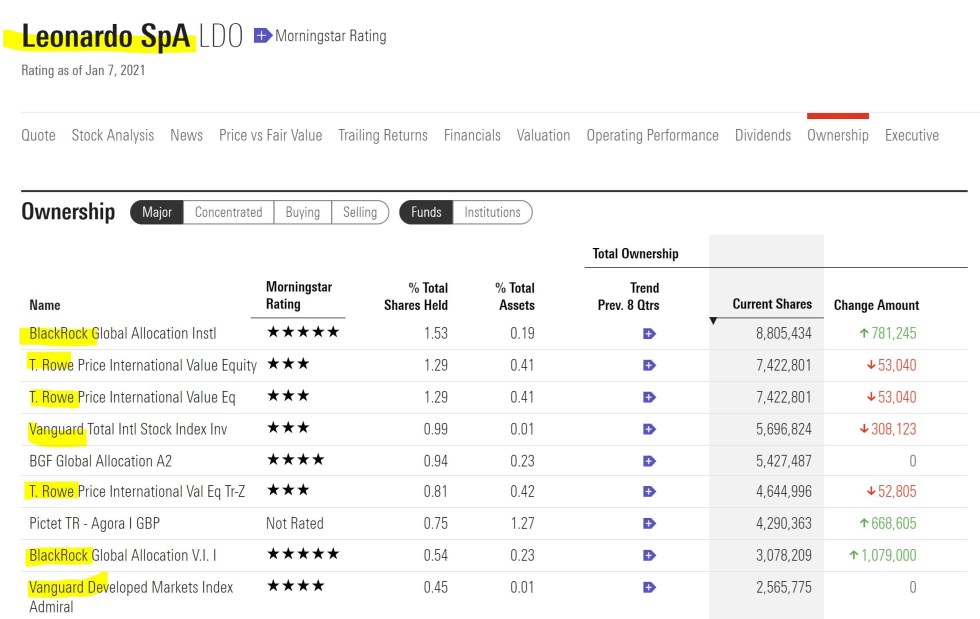The image size is (980, 619).
Task: Click the Not Rated cell for Pictet
Action: click(x=294, y=523)
